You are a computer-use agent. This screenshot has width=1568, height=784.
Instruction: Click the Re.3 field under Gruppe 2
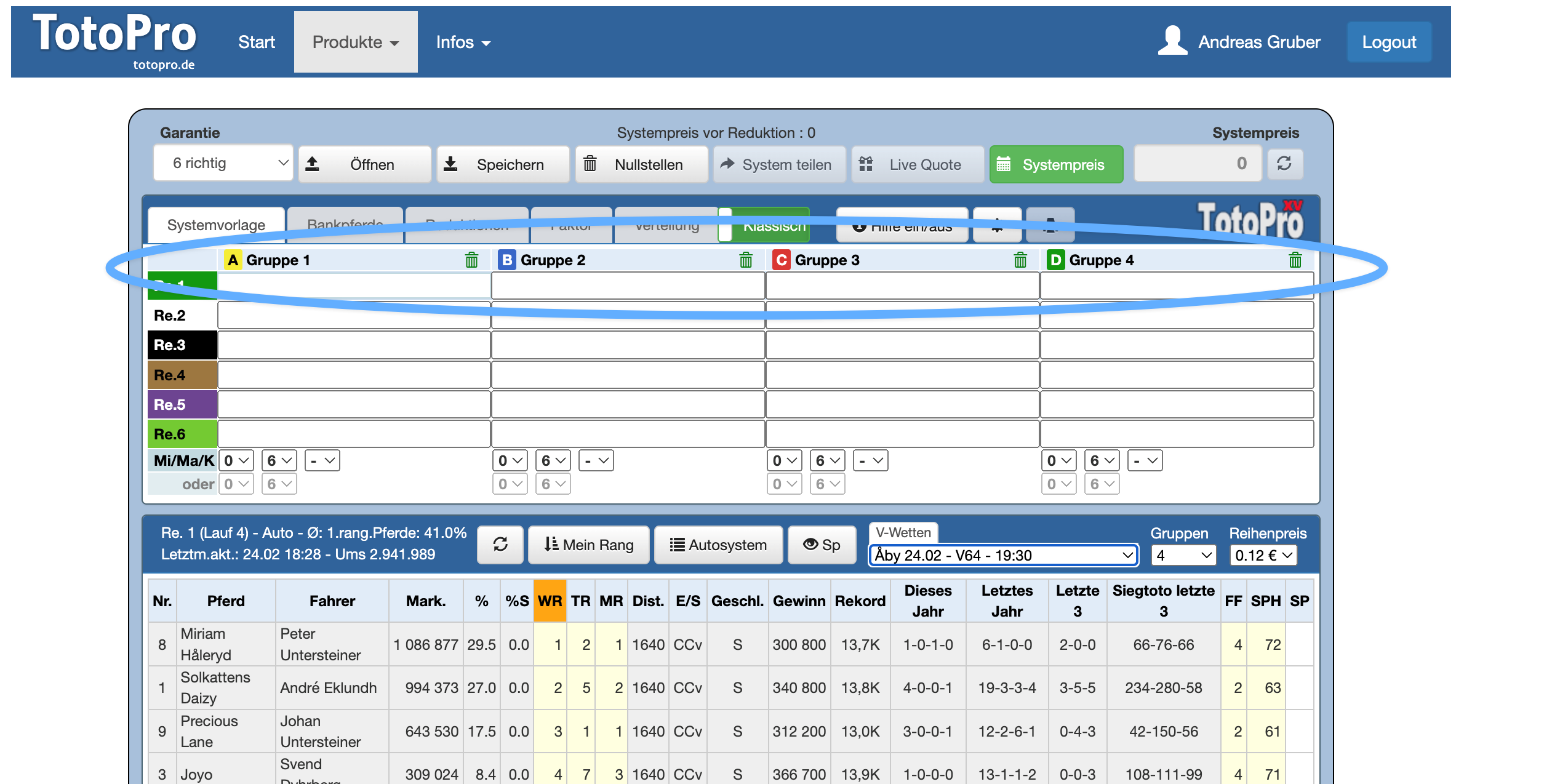628,345
